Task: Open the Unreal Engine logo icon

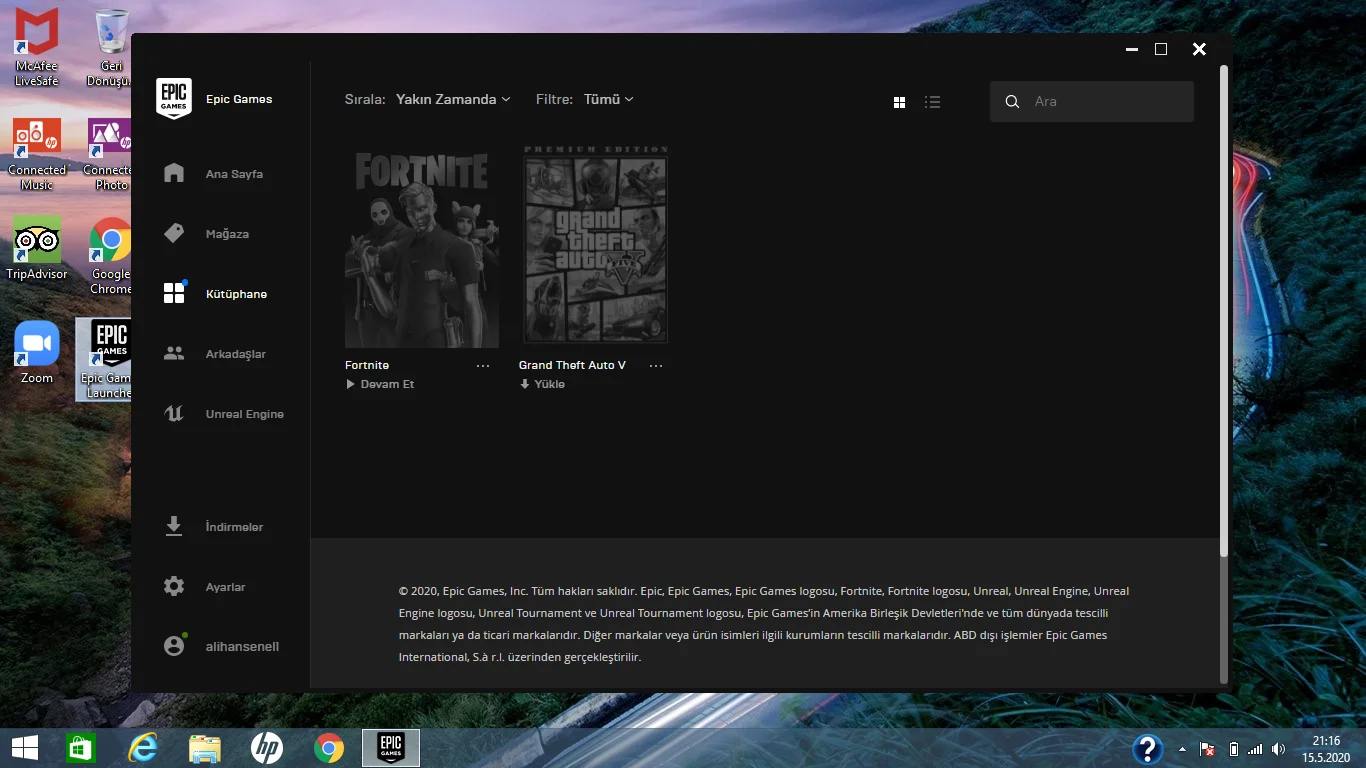Action: pyautogui.click(x=174, y=414)
